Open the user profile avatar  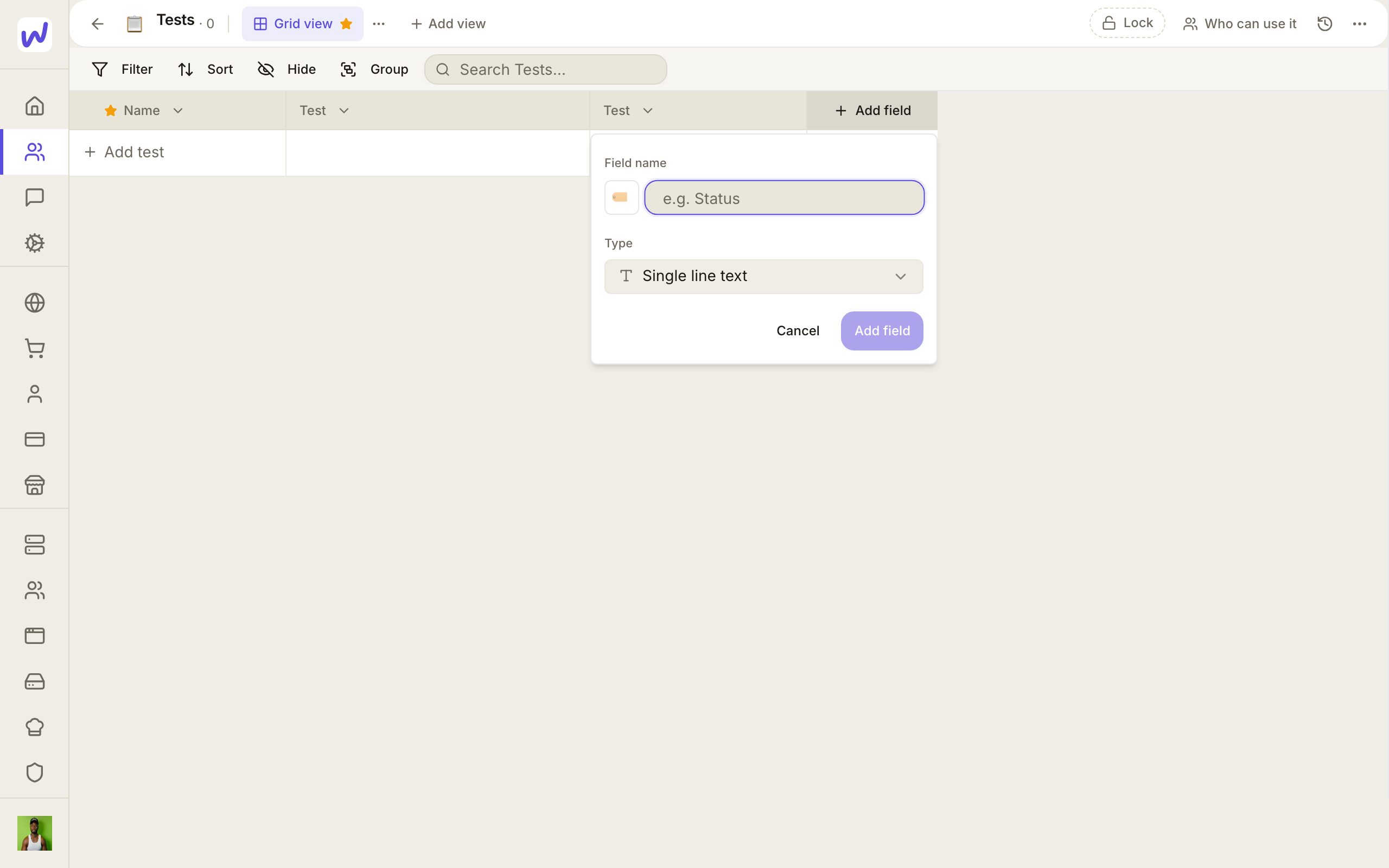(34, 833)
